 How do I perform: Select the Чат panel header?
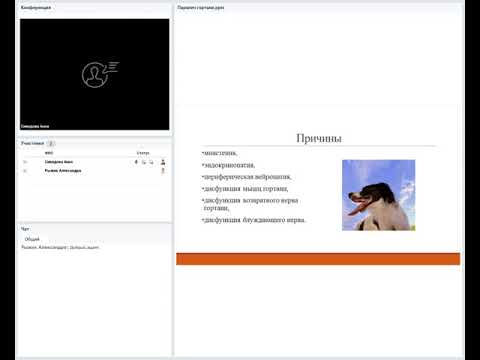pos(25,229)
